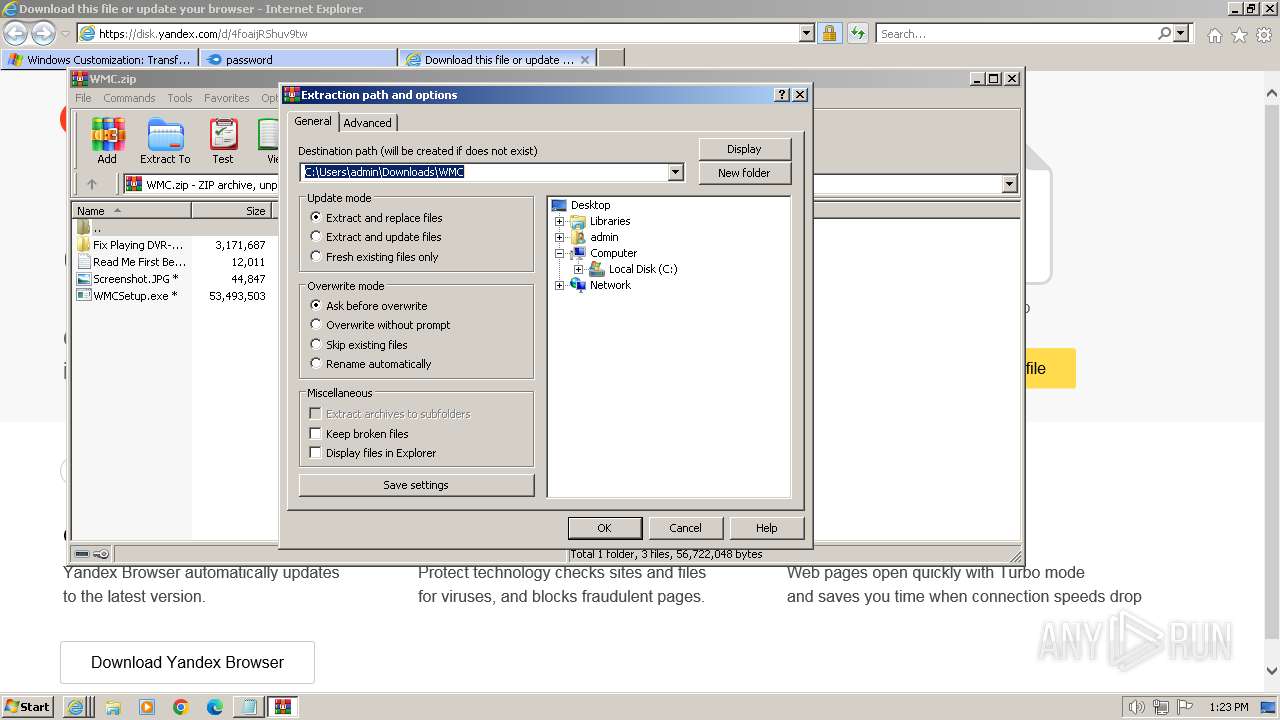Screen dimensions: 1280x720
Task: Open the IE search provider dropdown
Action: pyautogui.click(x=1181, y=33)
